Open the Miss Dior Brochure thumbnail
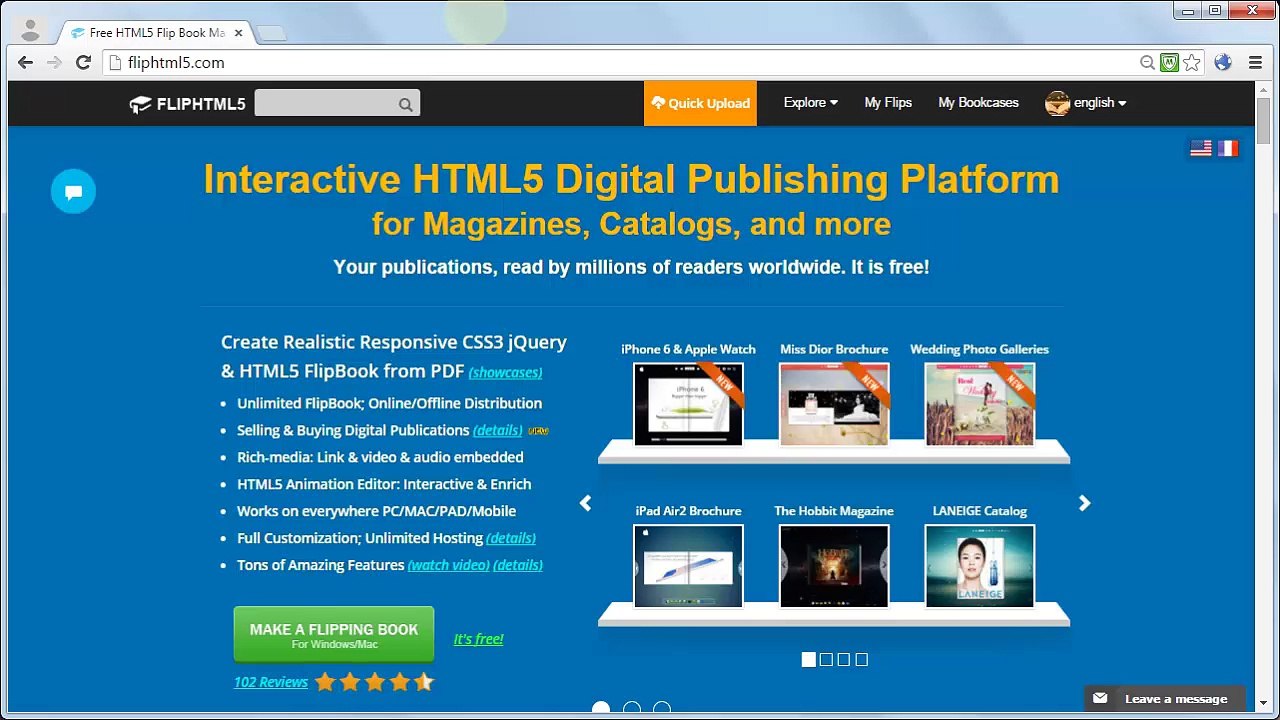The image size is (1280, 720). [x=834, y=404]
